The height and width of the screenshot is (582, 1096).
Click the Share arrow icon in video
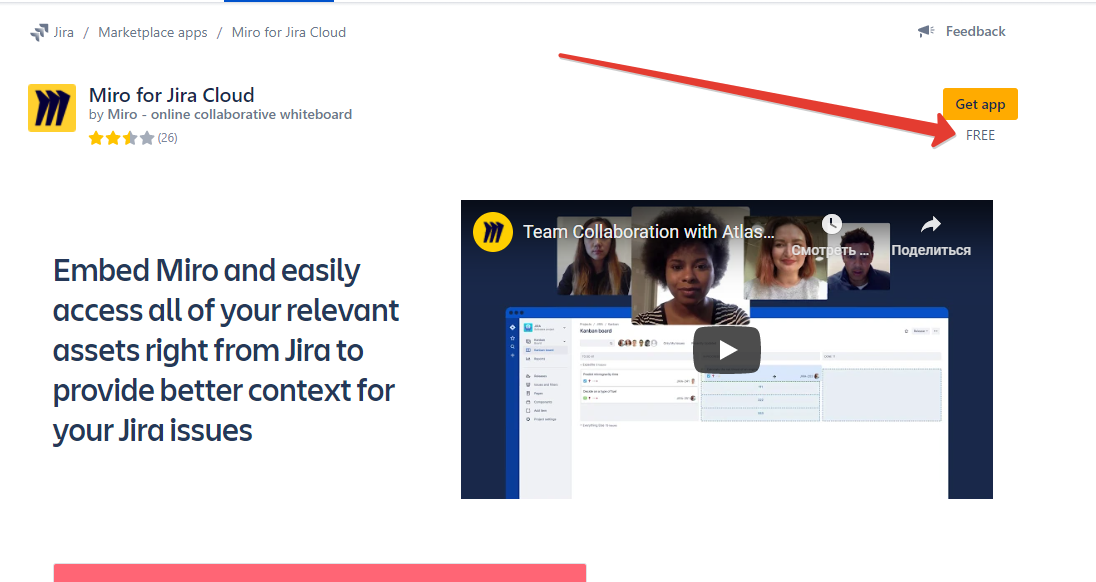(x=930, y=224)
